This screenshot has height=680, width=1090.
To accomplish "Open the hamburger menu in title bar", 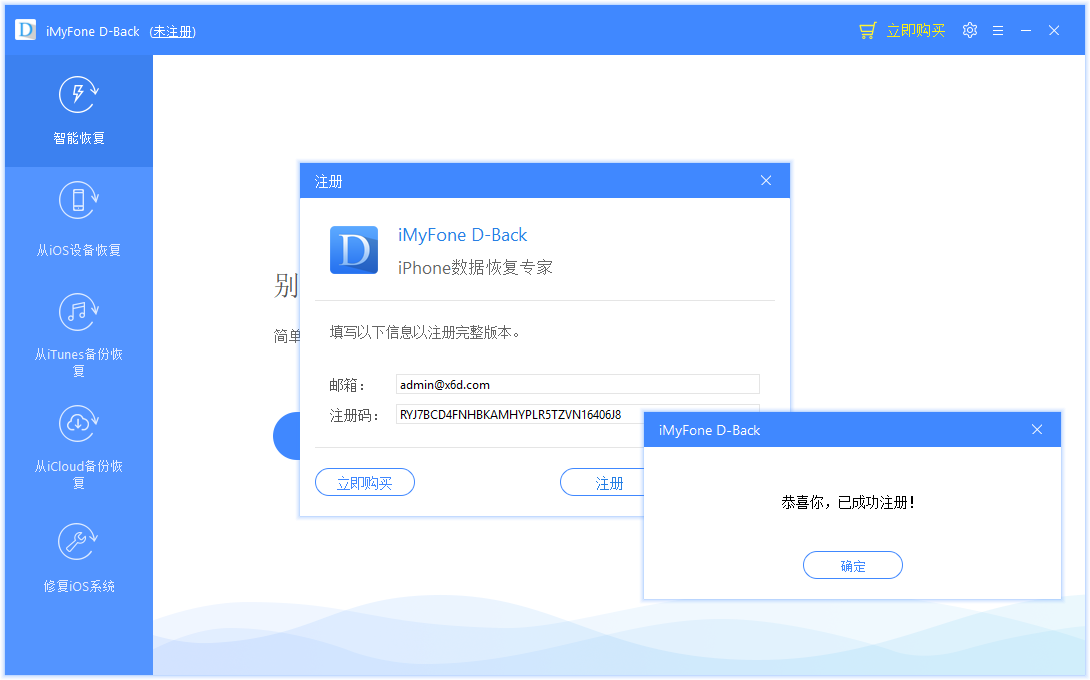I will click(998, 31).
